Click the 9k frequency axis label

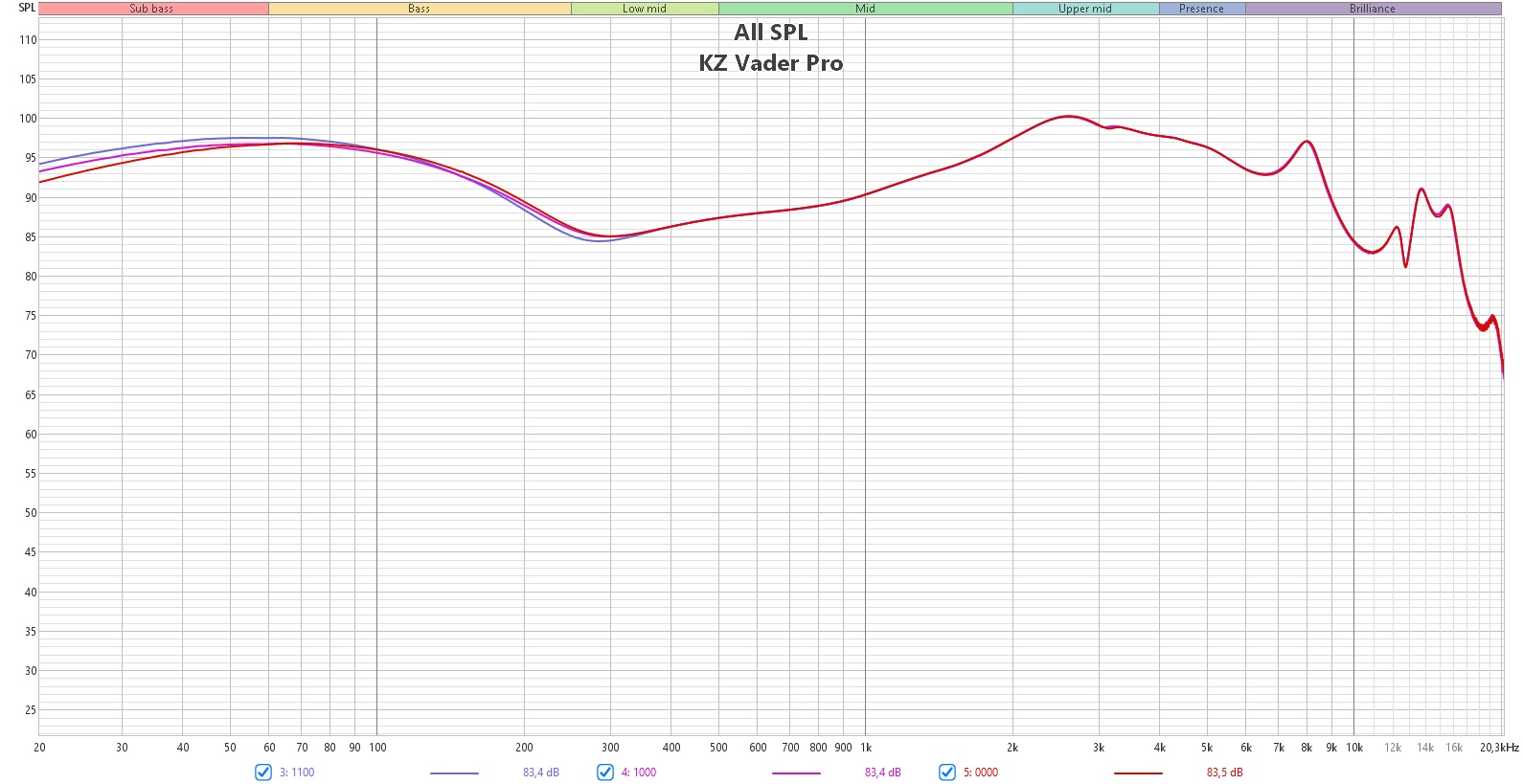pos(1331,748)
